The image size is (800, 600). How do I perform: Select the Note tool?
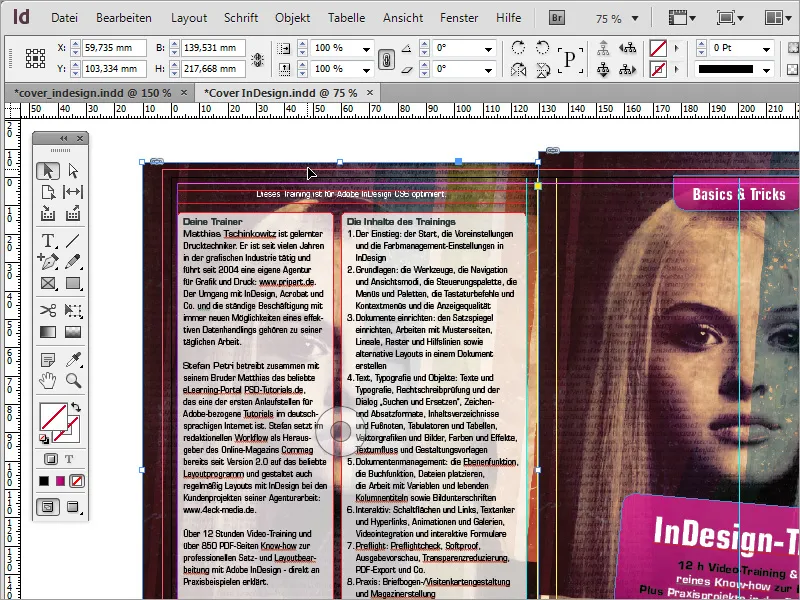click(x=48, y=360)
